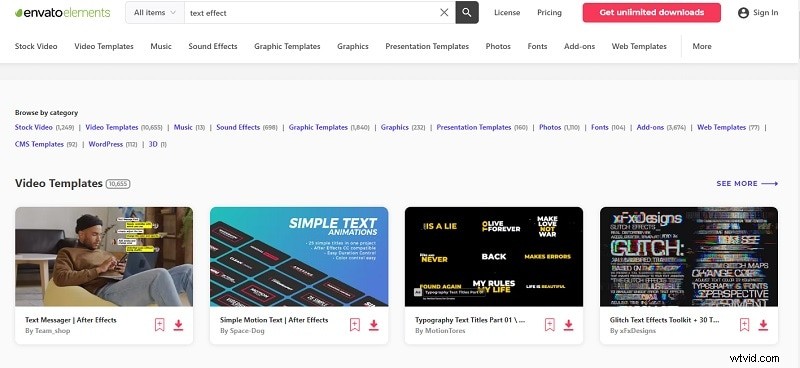Screen dimensions: 800x368
Task: Browse the WordPress category link
Action: point(106,144)
